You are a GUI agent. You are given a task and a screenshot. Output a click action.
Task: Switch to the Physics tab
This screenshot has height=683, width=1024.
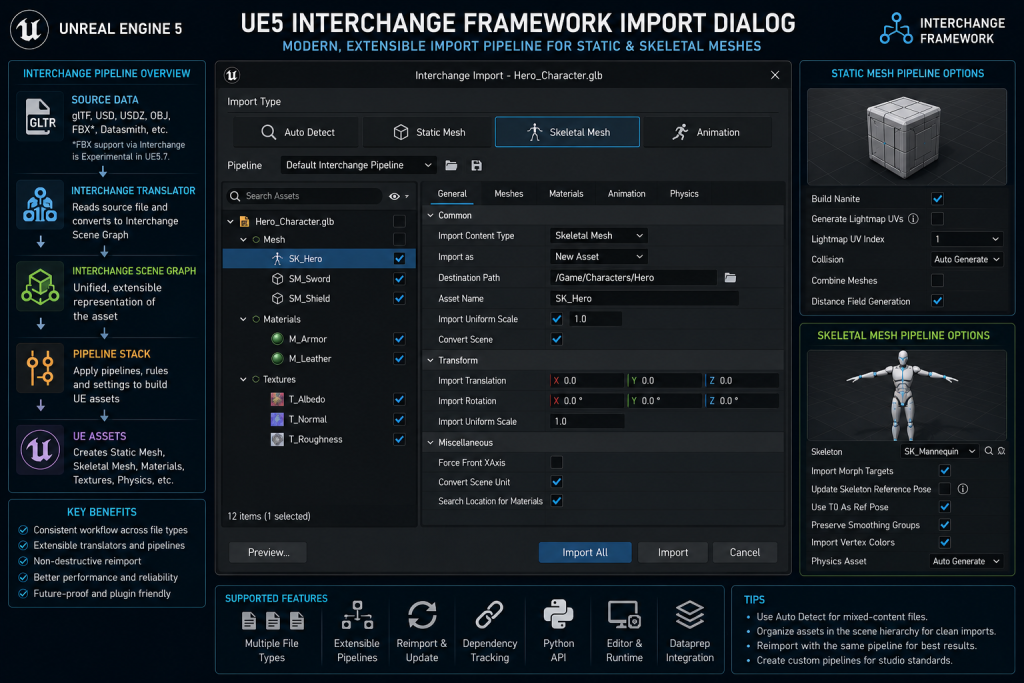(684, 194)
